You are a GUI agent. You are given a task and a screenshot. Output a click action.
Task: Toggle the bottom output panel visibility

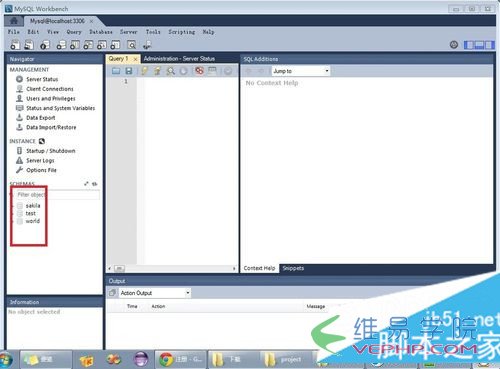(x=479, y=45)
